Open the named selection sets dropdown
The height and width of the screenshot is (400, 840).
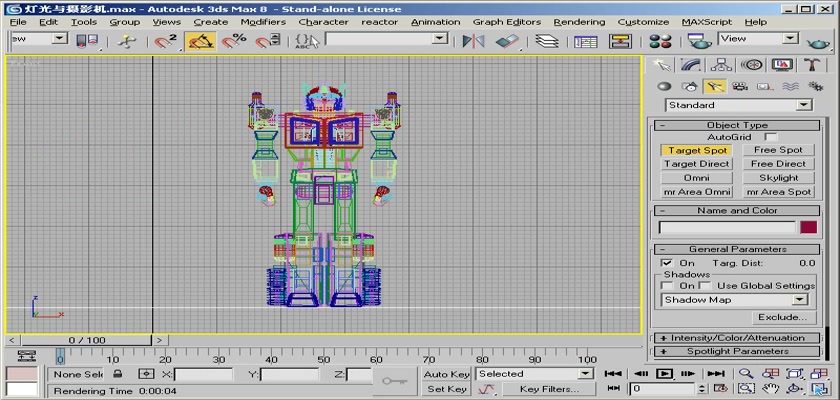386,39
